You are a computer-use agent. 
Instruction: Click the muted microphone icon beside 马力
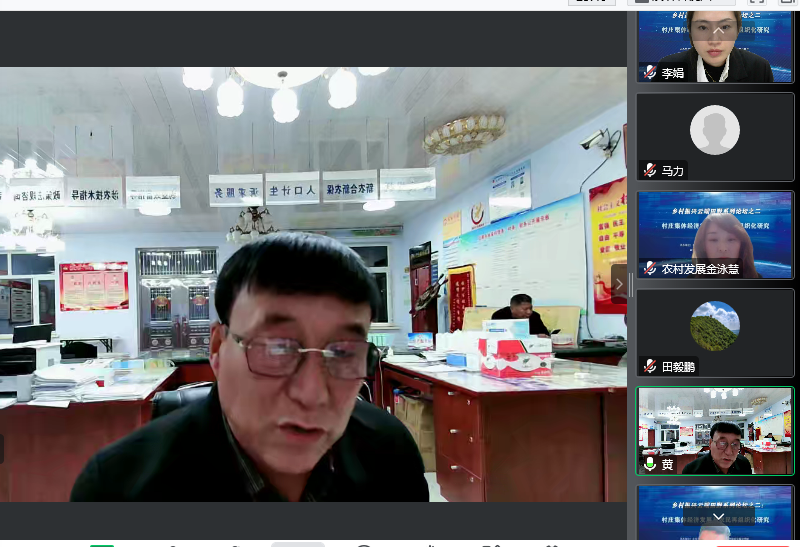click(x=650, y=170)
